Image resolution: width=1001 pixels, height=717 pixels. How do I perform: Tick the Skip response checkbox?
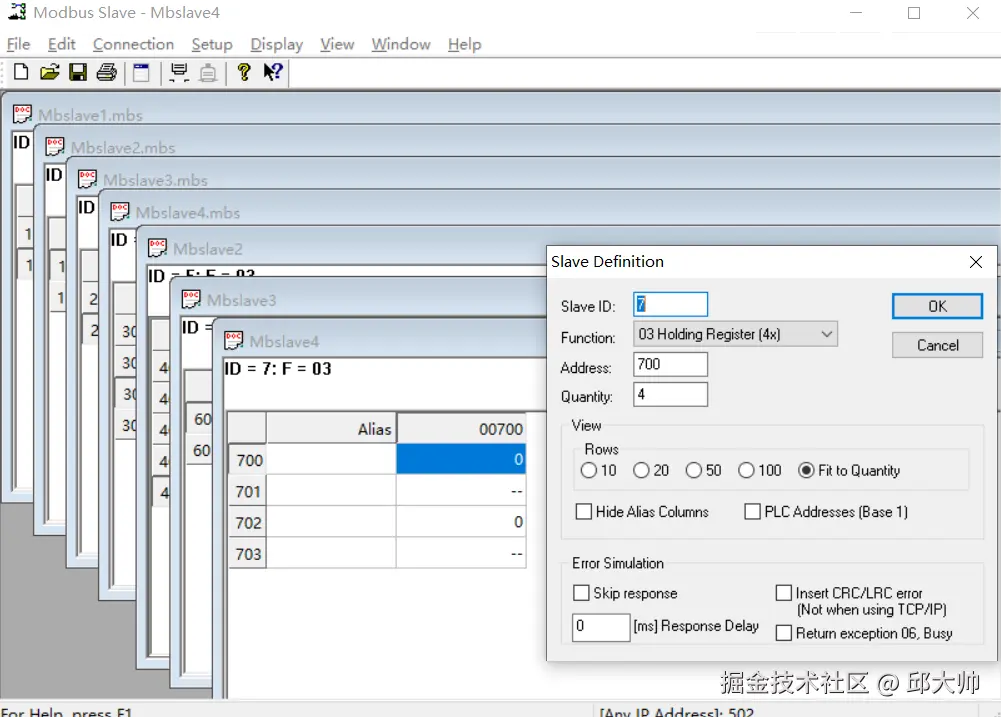tap(581, 593)
